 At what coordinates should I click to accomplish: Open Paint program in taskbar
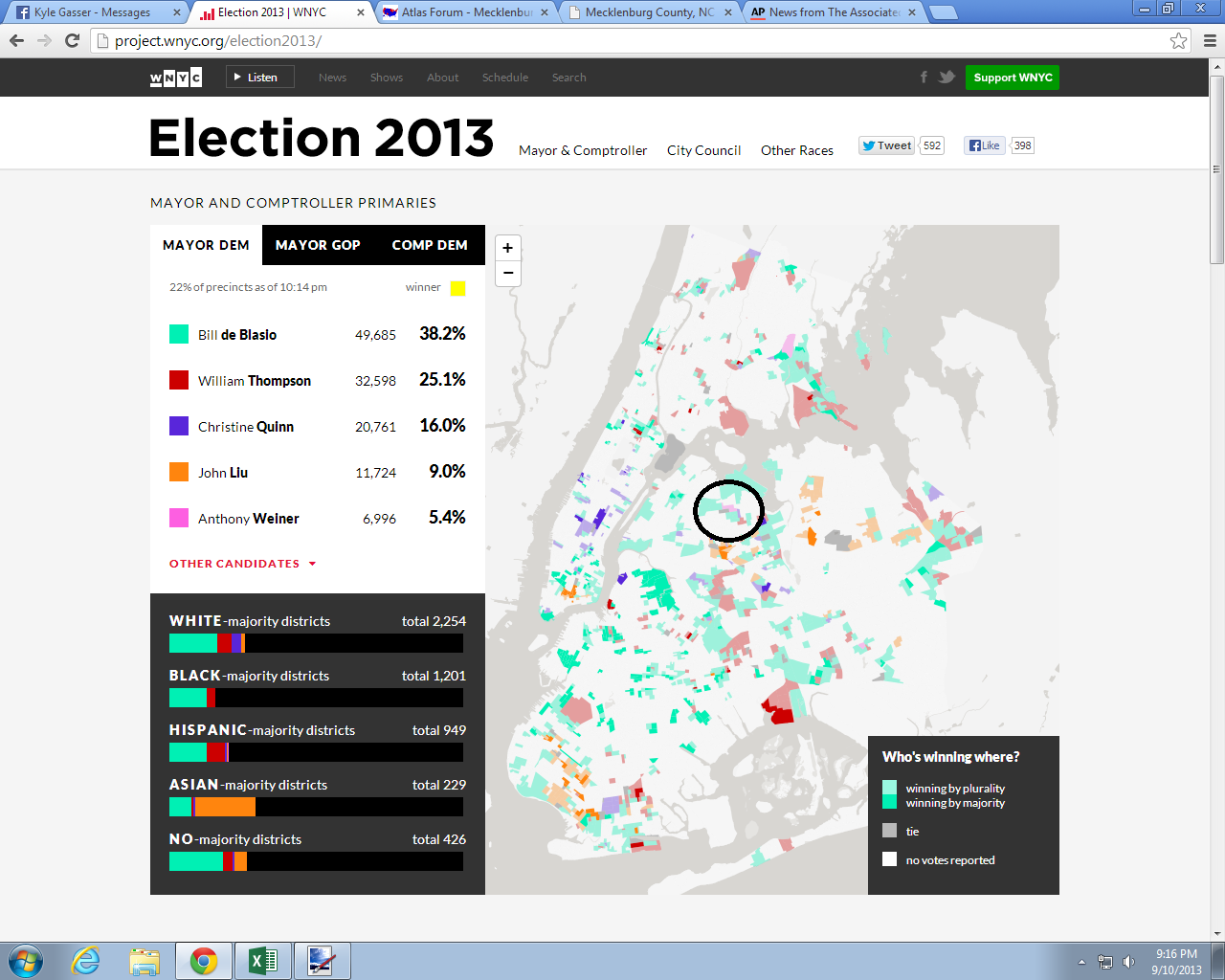point(323,961)
